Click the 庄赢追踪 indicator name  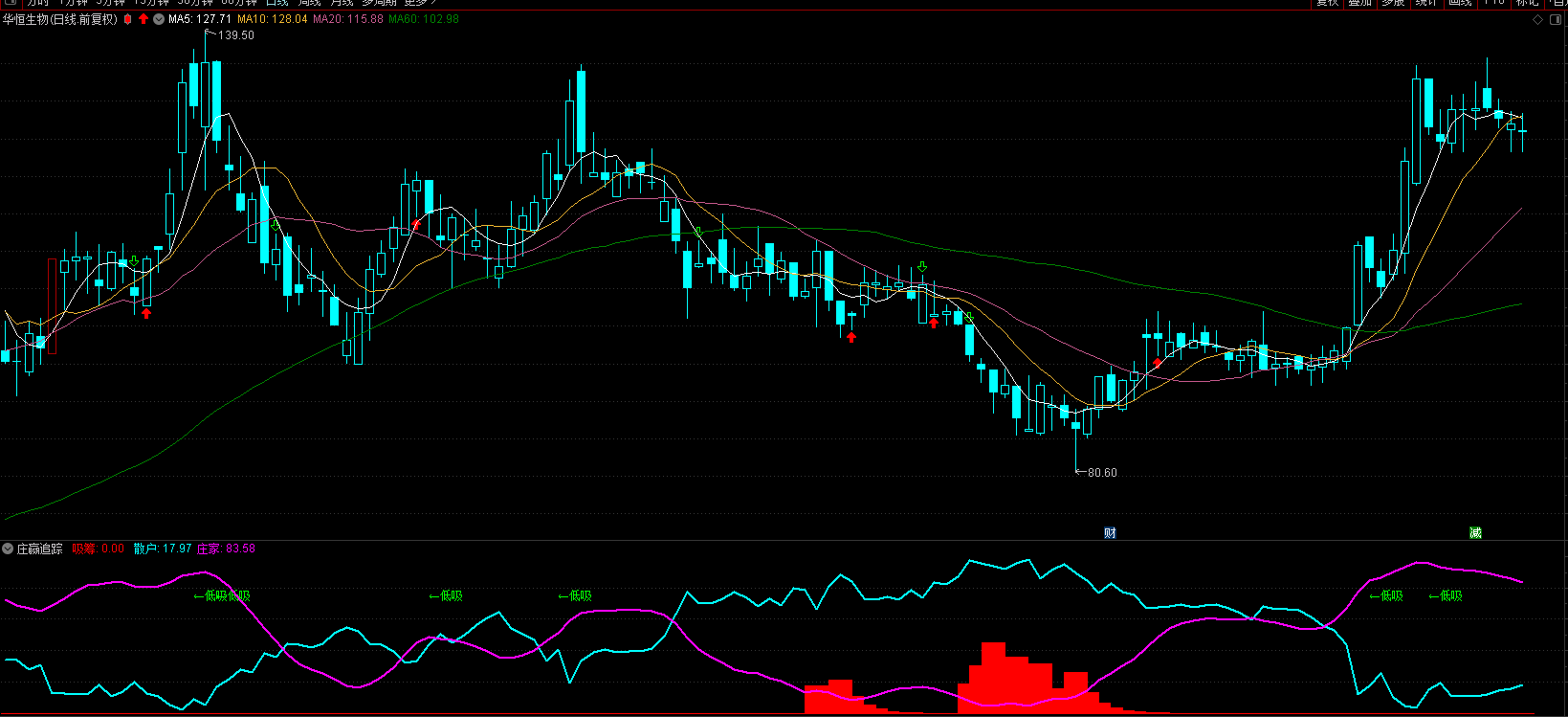click(x=39, y=549)
